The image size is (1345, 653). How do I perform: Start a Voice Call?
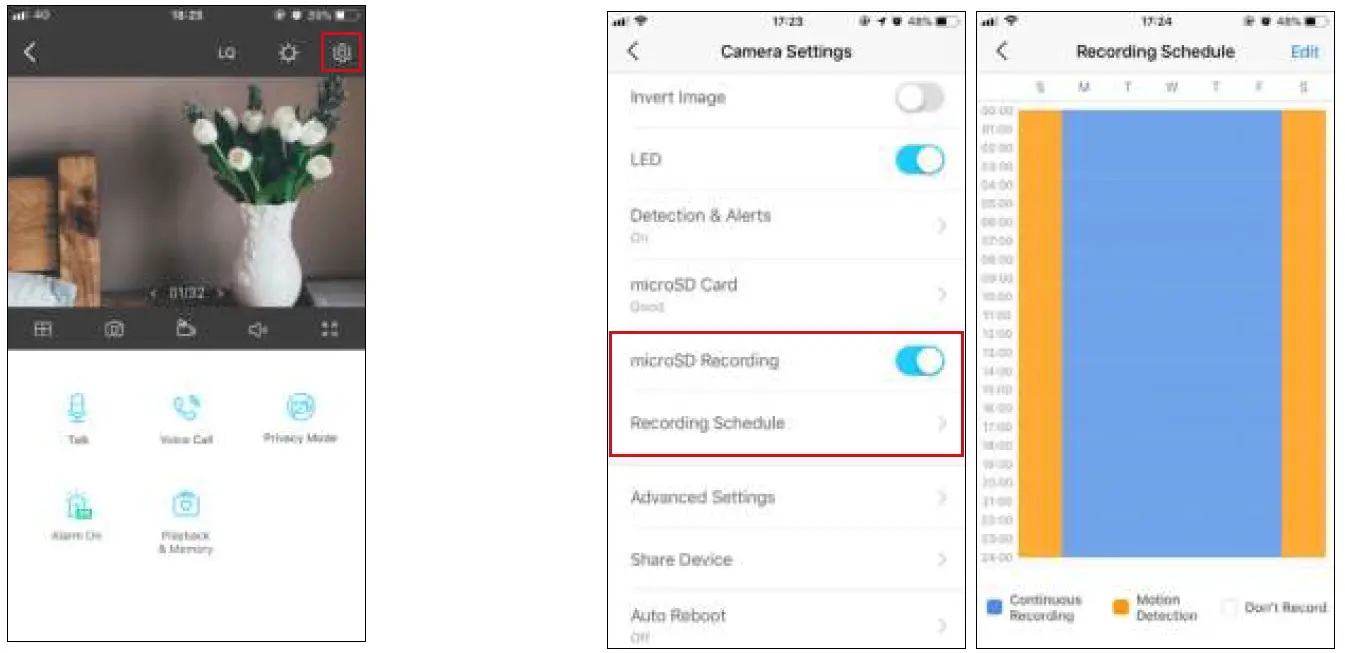click(x=186, y=407)
